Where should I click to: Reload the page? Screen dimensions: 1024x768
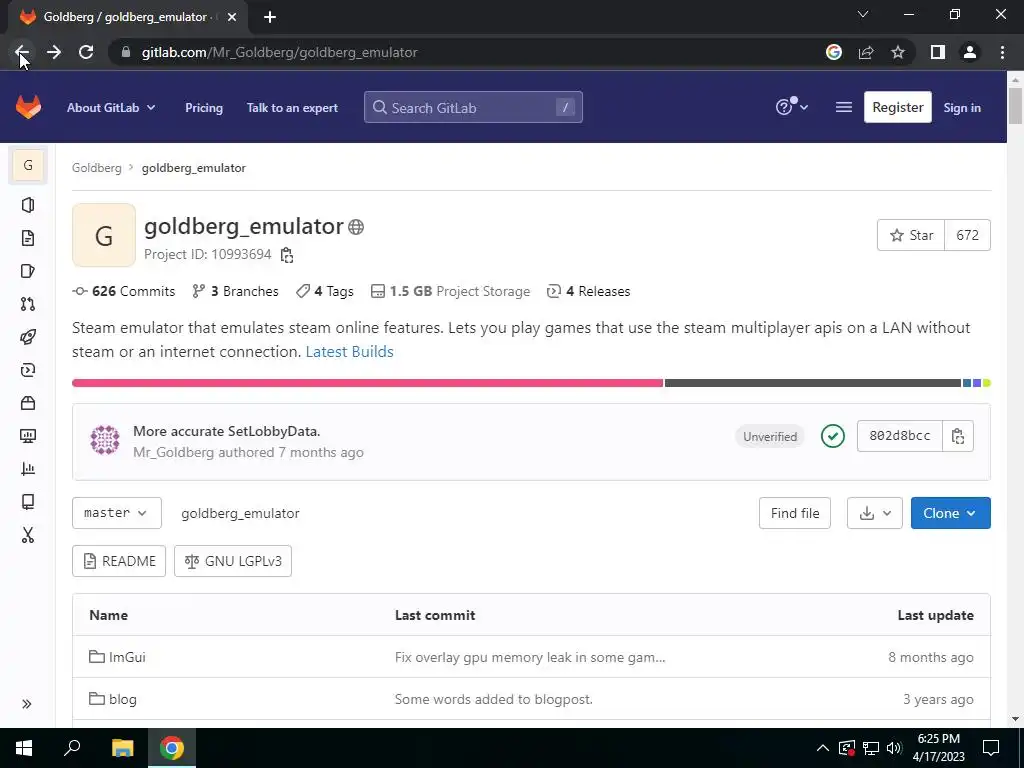(x=86, y=52)
